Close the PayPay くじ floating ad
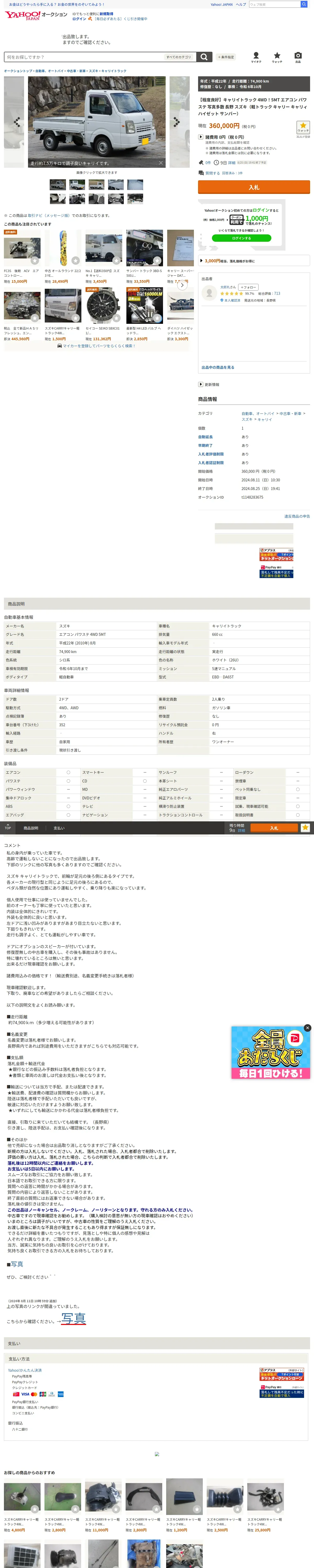The width and height of the screenshot is (314, 1568). pyautogui.click(x=307, y=1028)
